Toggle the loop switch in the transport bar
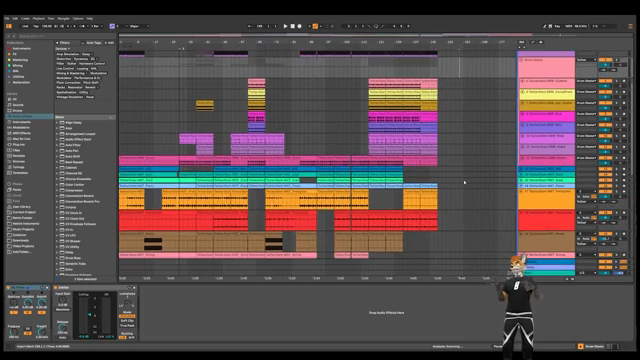640x360 pixels. pyautogui.click(x=376, y=26)
